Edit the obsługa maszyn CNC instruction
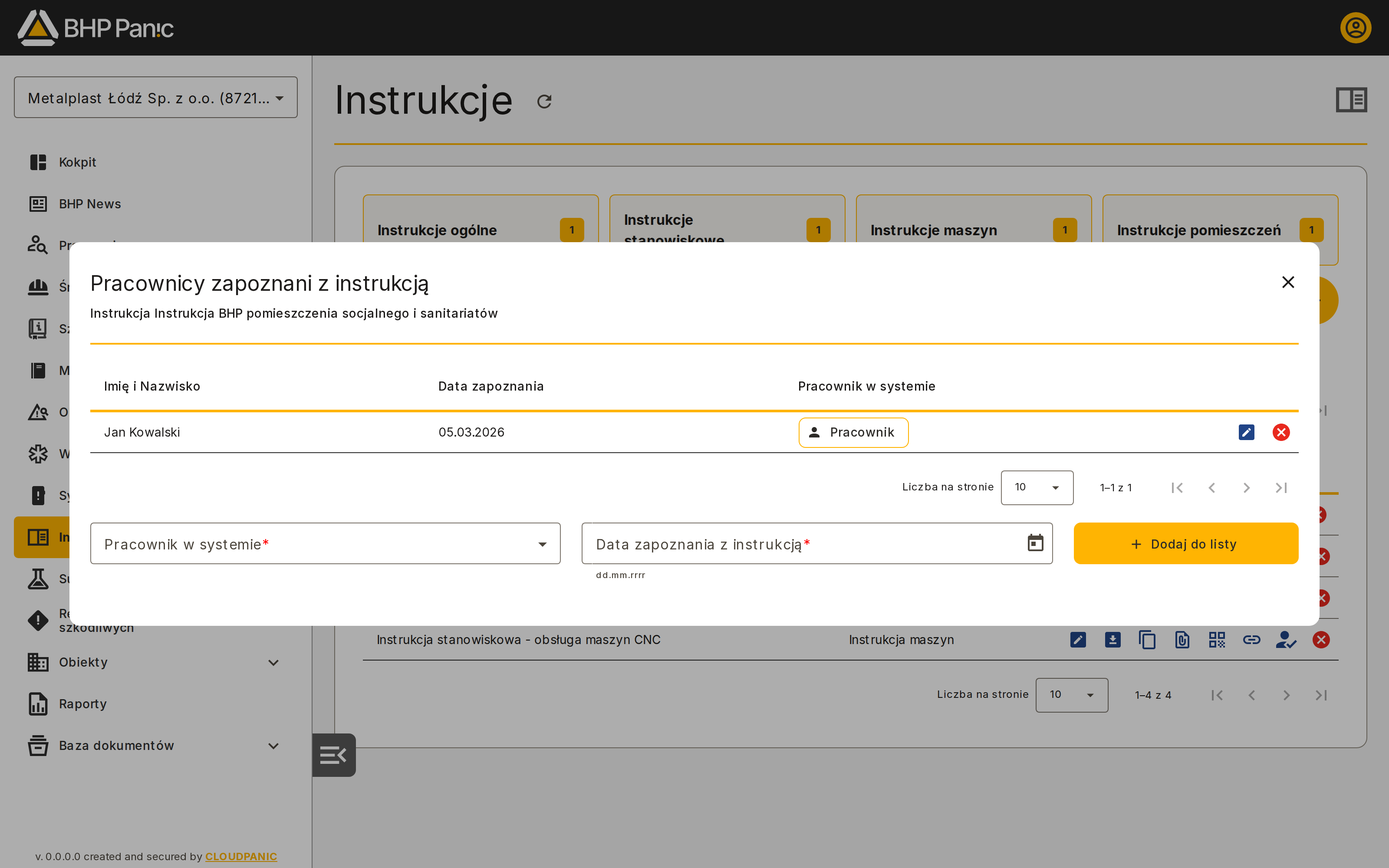This screenshot has height=868, width=1389. 1078,640
